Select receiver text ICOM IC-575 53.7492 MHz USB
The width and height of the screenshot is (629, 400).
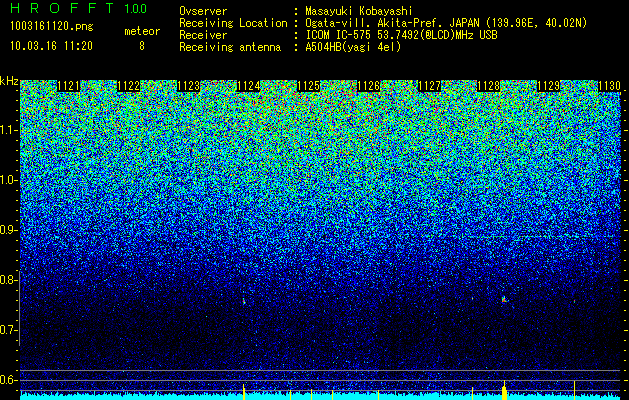[x=401, y=35]
